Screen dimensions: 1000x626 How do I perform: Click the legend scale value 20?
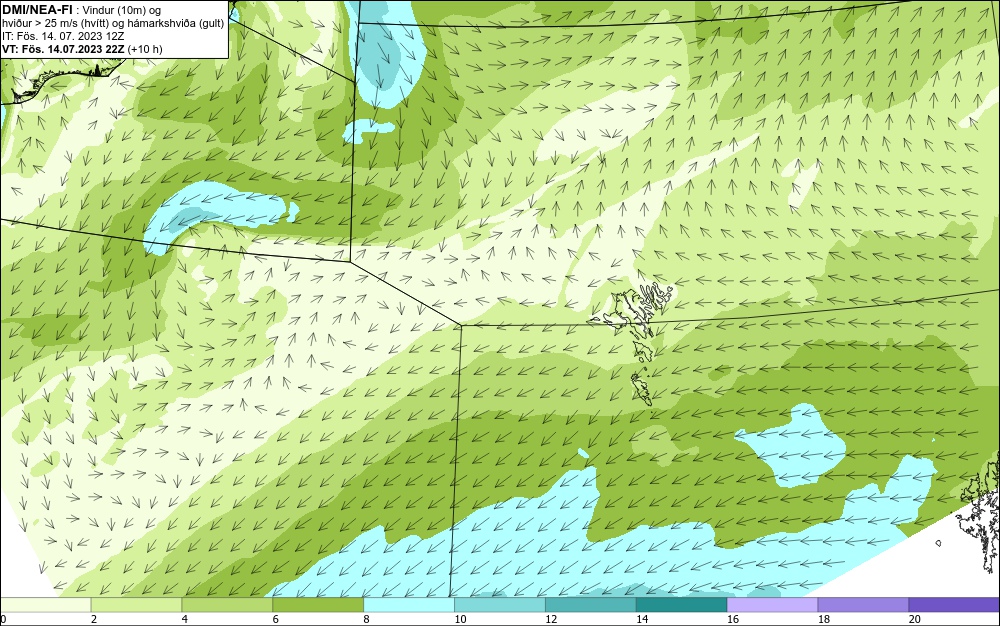tap(915, 619)
